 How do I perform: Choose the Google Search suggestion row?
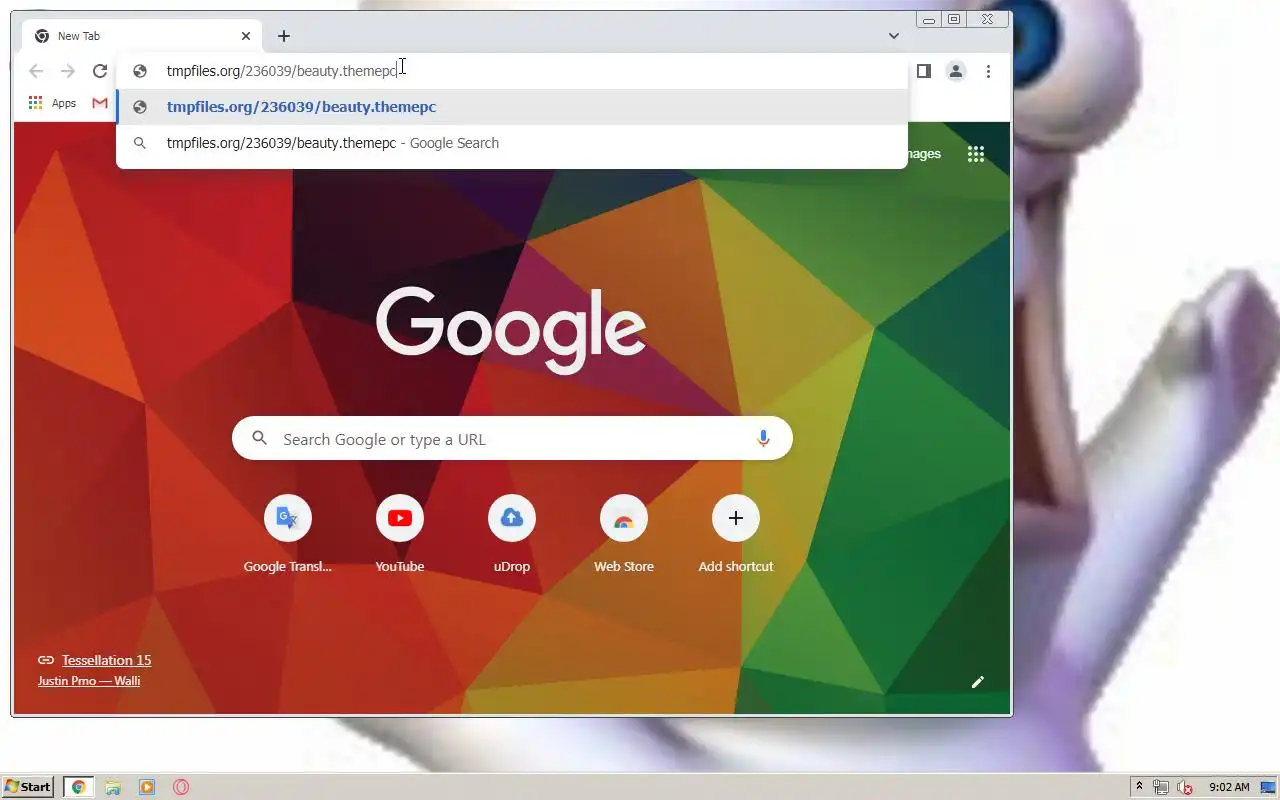(x=512, y=143)
